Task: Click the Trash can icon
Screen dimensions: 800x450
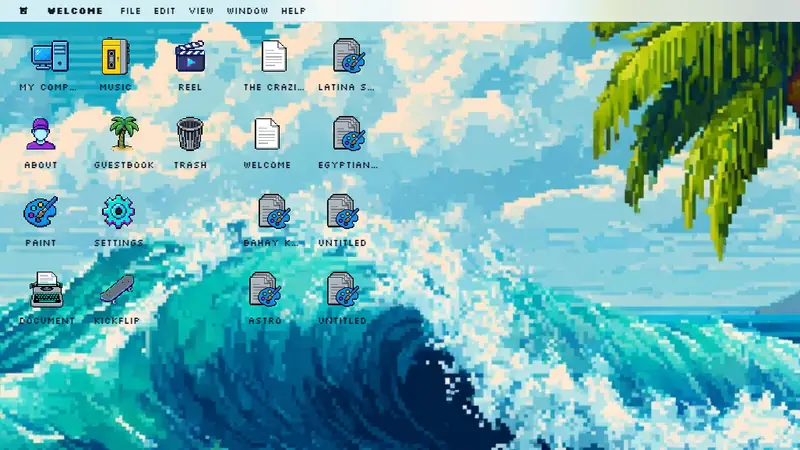Action: tap(190, 134)
